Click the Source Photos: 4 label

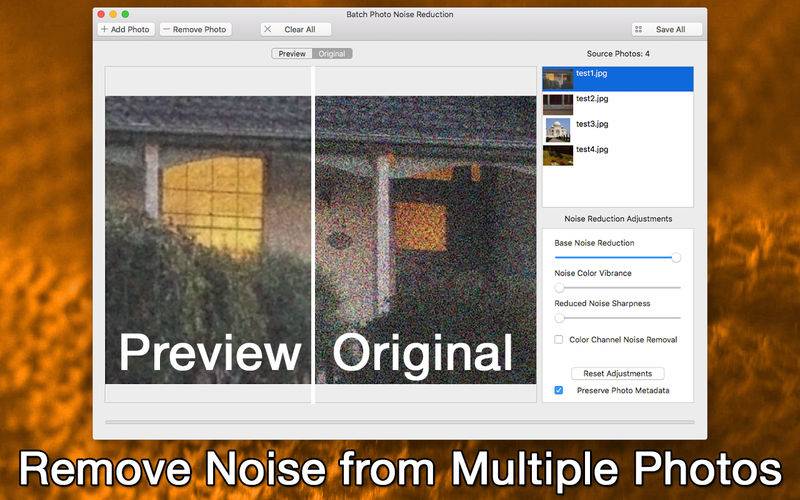(x=618, y=54)
